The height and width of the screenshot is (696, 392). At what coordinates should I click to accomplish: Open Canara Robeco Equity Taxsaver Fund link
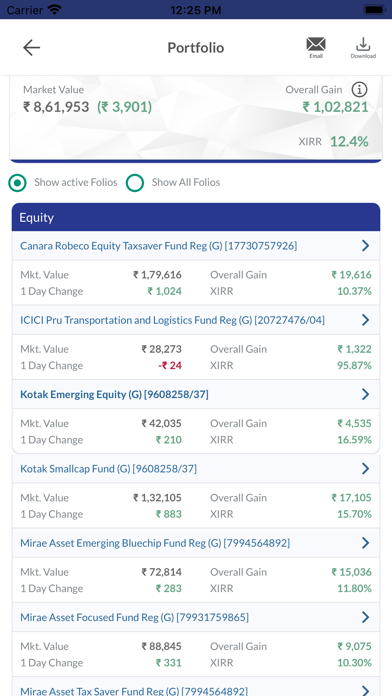tap(158, 245)
